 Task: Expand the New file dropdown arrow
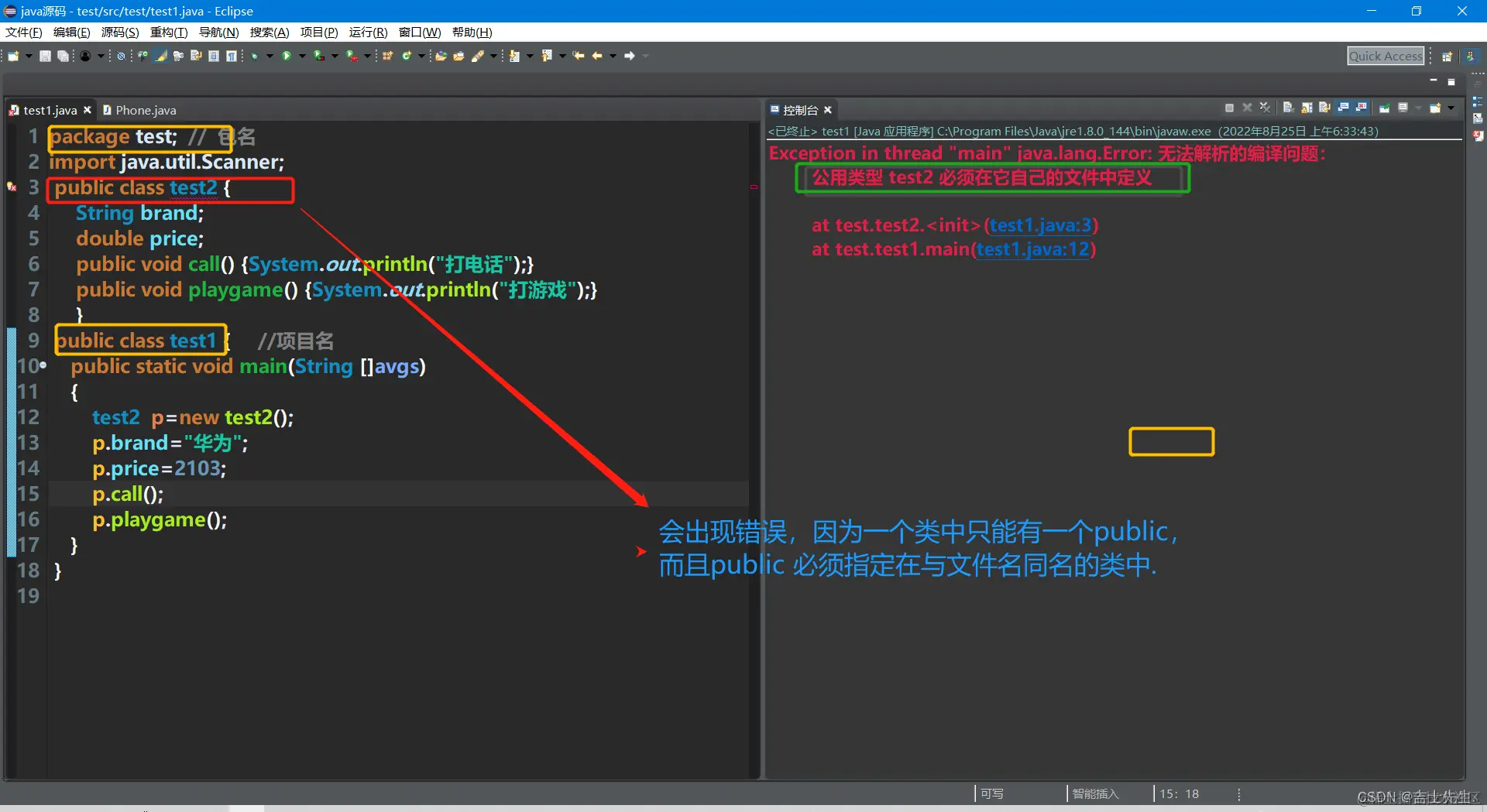click(x=29, y=56)
